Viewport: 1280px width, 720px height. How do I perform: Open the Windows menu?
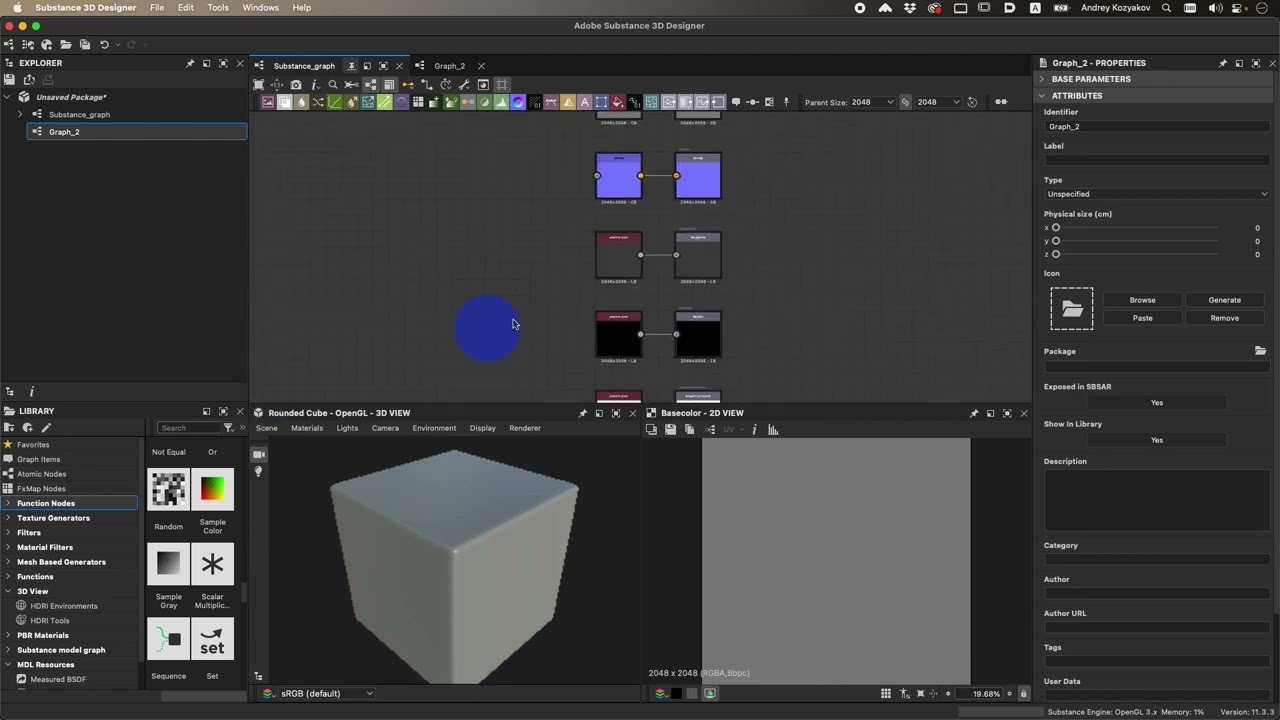click(261, 8)
